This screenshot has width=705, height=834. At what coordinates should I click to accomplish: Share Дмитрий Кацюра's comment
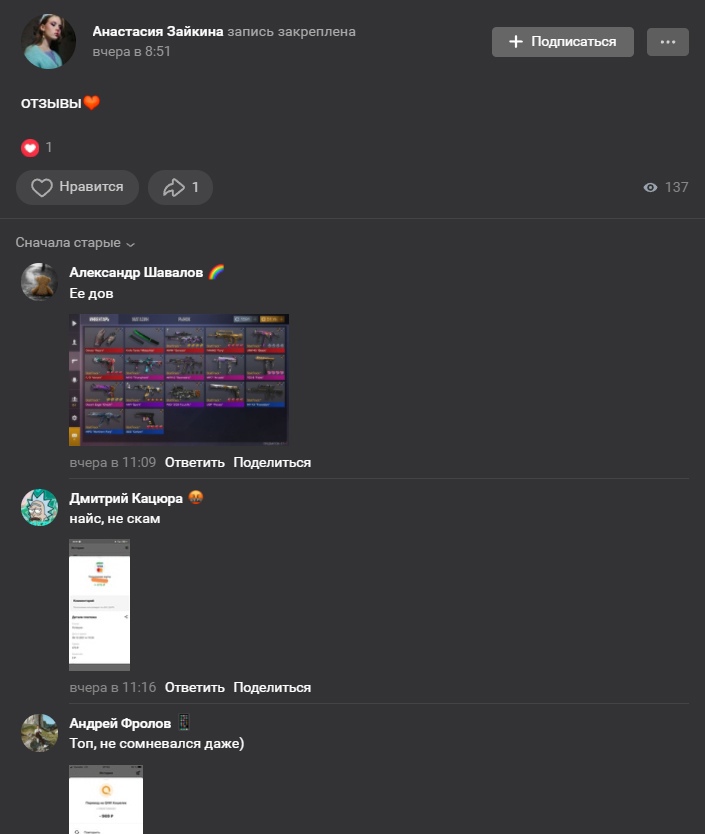(272, 687)
